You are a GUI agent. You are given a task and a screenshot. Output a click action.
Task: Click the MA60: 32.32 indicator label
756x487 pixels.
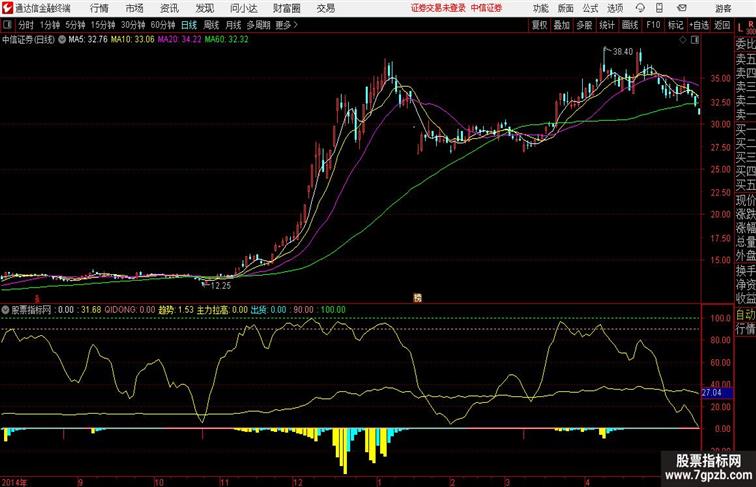coord(226,40)
